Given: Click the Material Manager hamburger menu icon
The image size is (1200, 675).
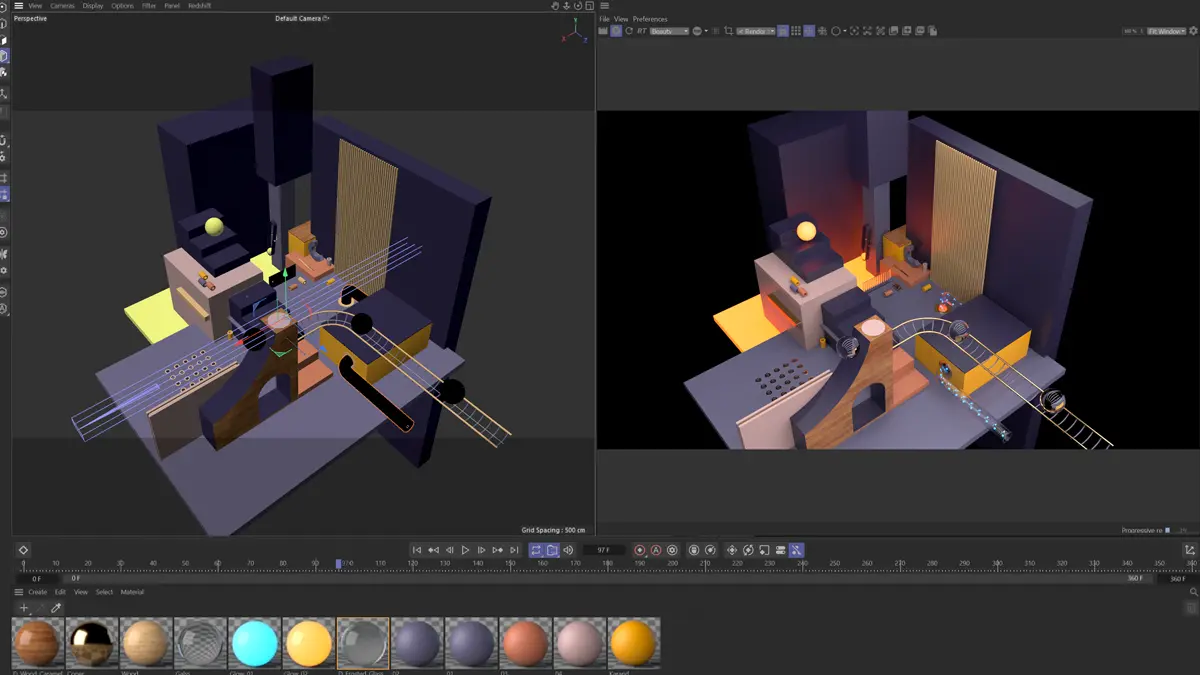Looking at the screenshot, I should 18,592.
